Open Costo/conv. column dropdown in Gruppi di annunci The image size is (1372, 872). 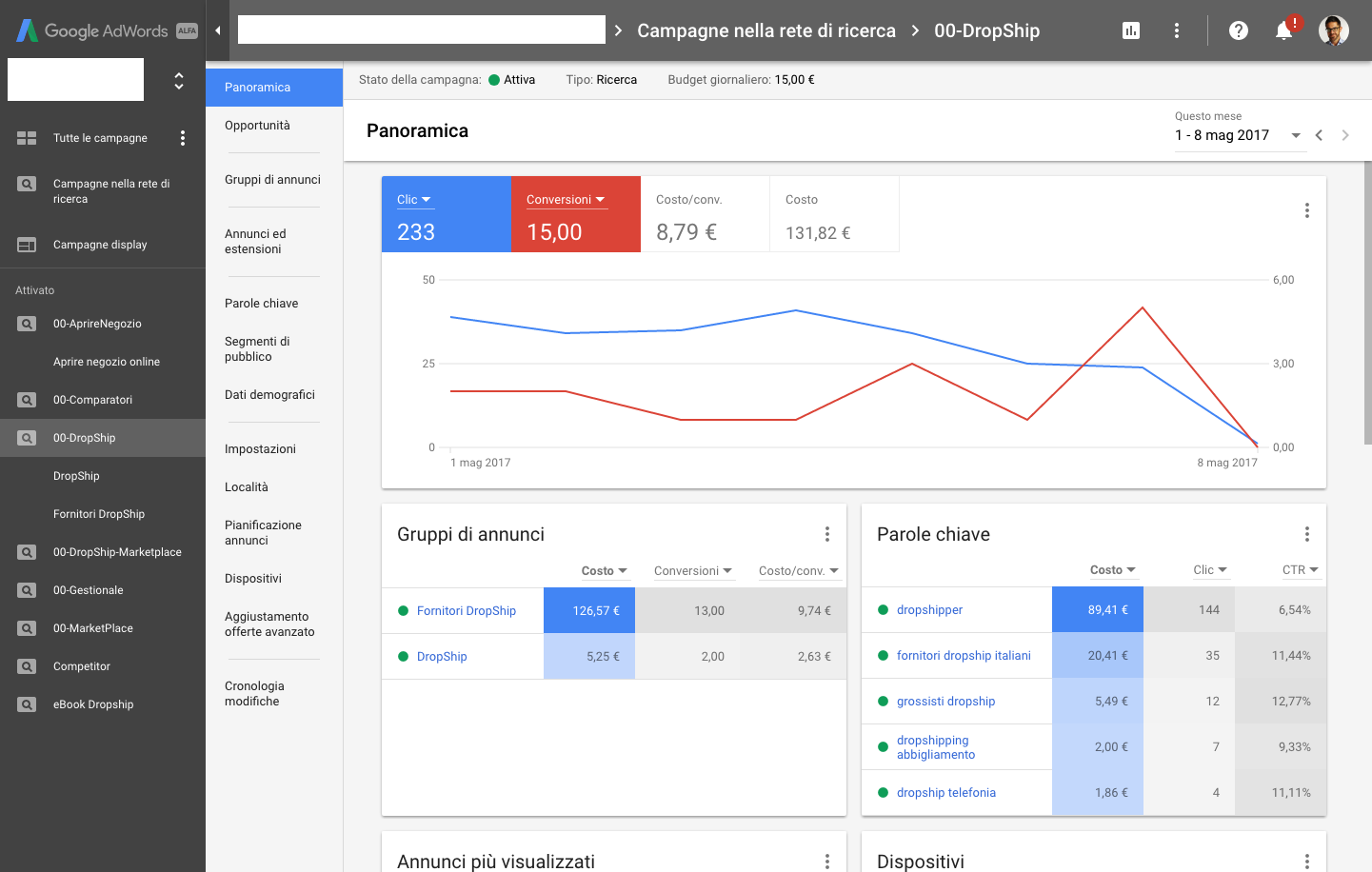tap(799, 571)
